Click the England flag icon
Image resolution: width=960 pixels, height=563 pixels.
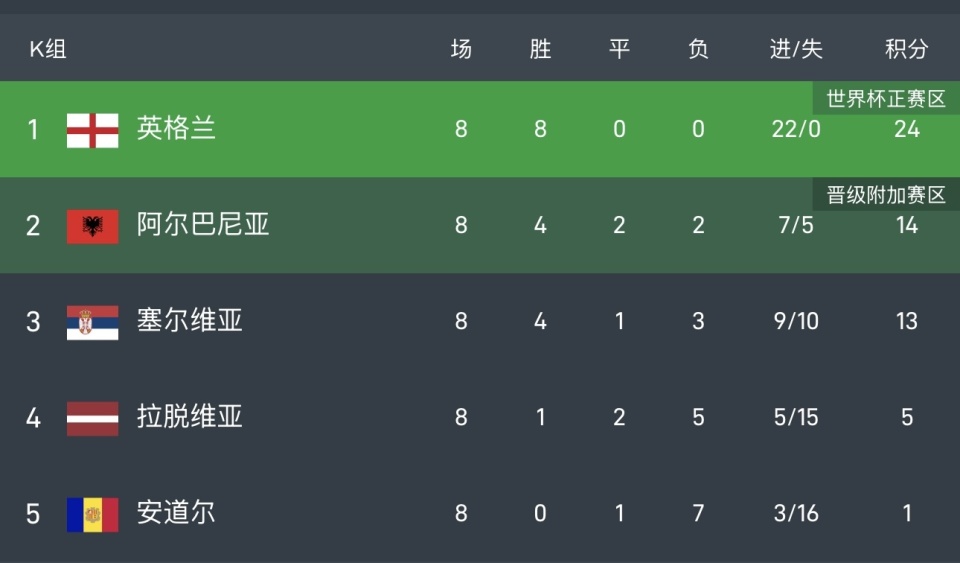click(x=92, y=130)
